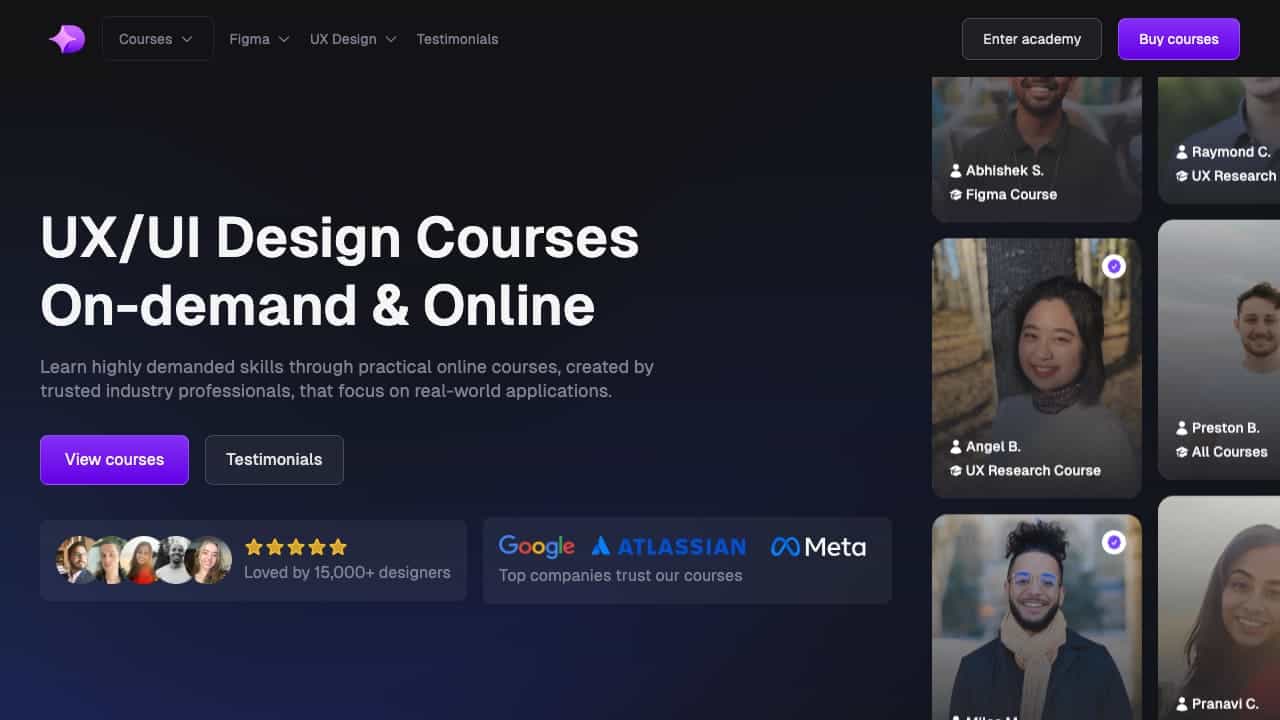Click the five-star rating icons
This screenshot has height=720, width=1280.
296,547
